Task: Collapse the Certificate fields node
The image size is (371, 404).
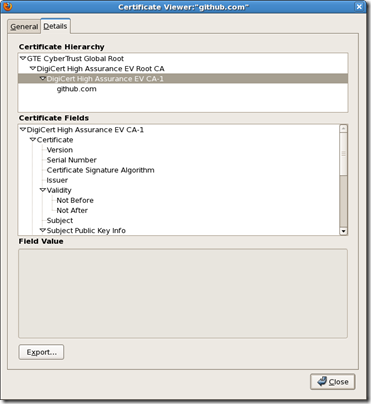Action: tap(33, 140)
